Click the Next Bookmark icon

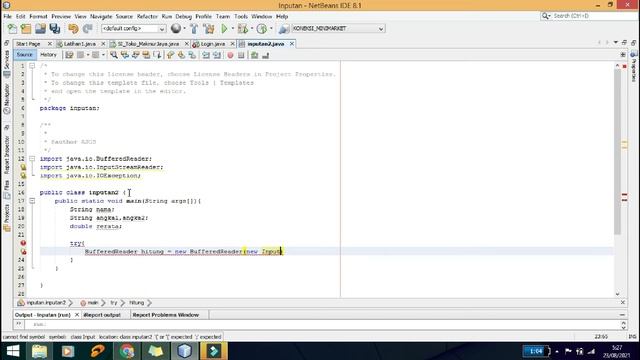click(x=181, y=55)
